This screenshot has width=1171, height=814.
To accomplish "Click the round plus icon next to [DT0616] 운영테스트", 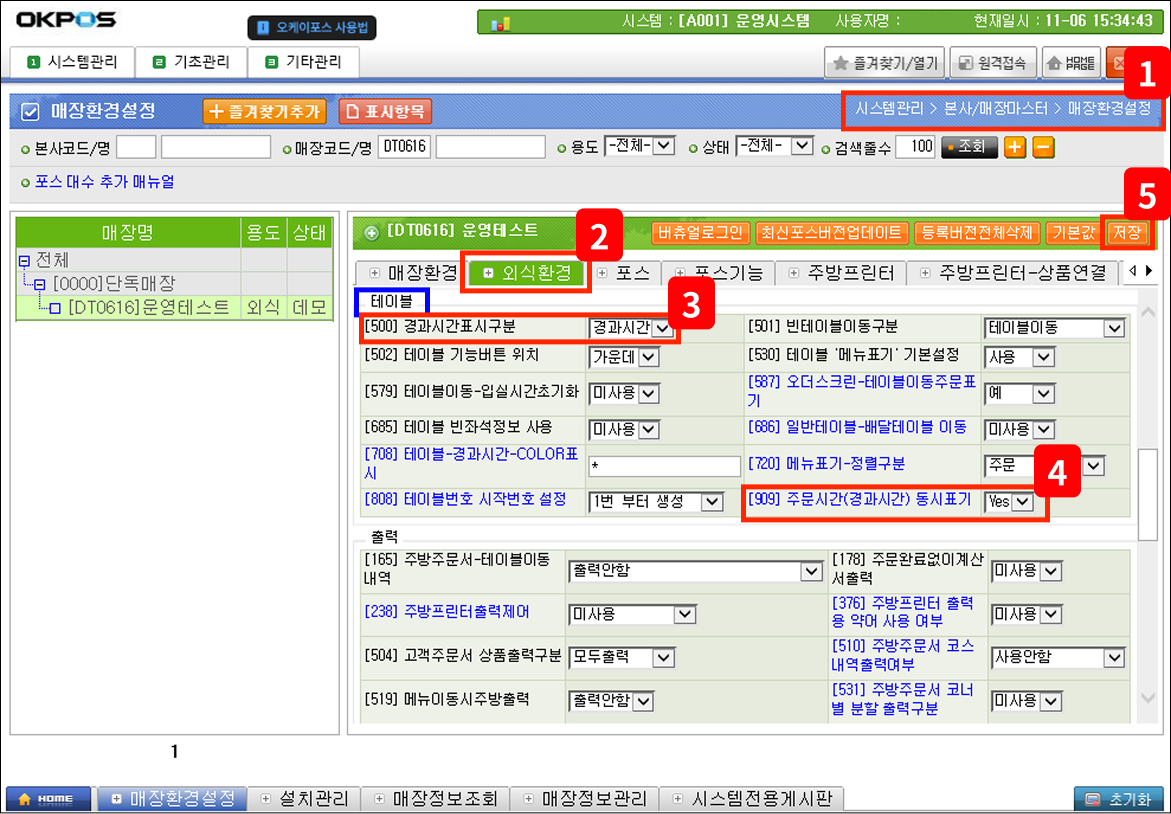I will pos(371,232).
